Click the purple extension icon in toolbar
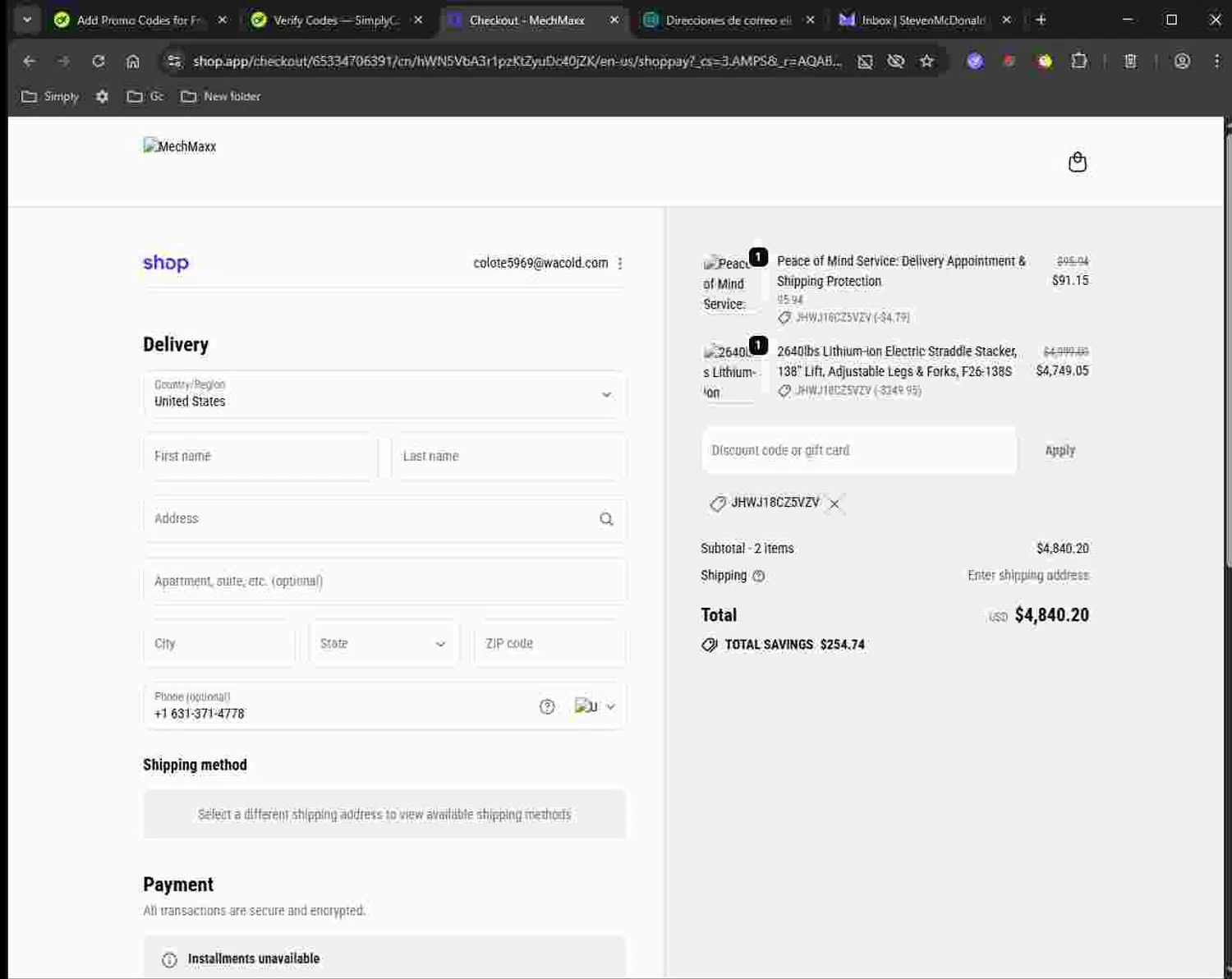This screenshot has width=1232, height=979. click(975, 61)
